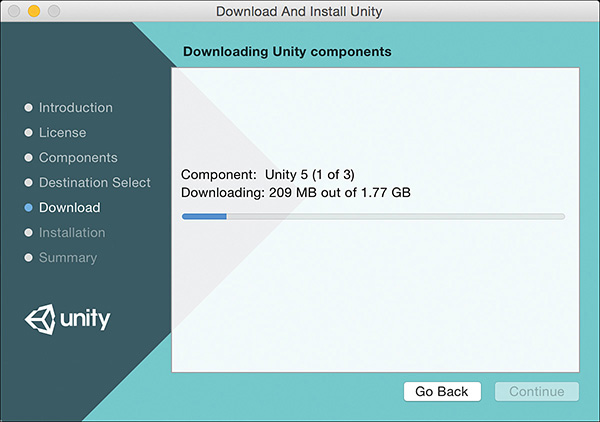The width and height of the screenshot is (600, 422).
Task: Click the bullet beside Installation
Action: pyautogui.click(x=28, y=233)
